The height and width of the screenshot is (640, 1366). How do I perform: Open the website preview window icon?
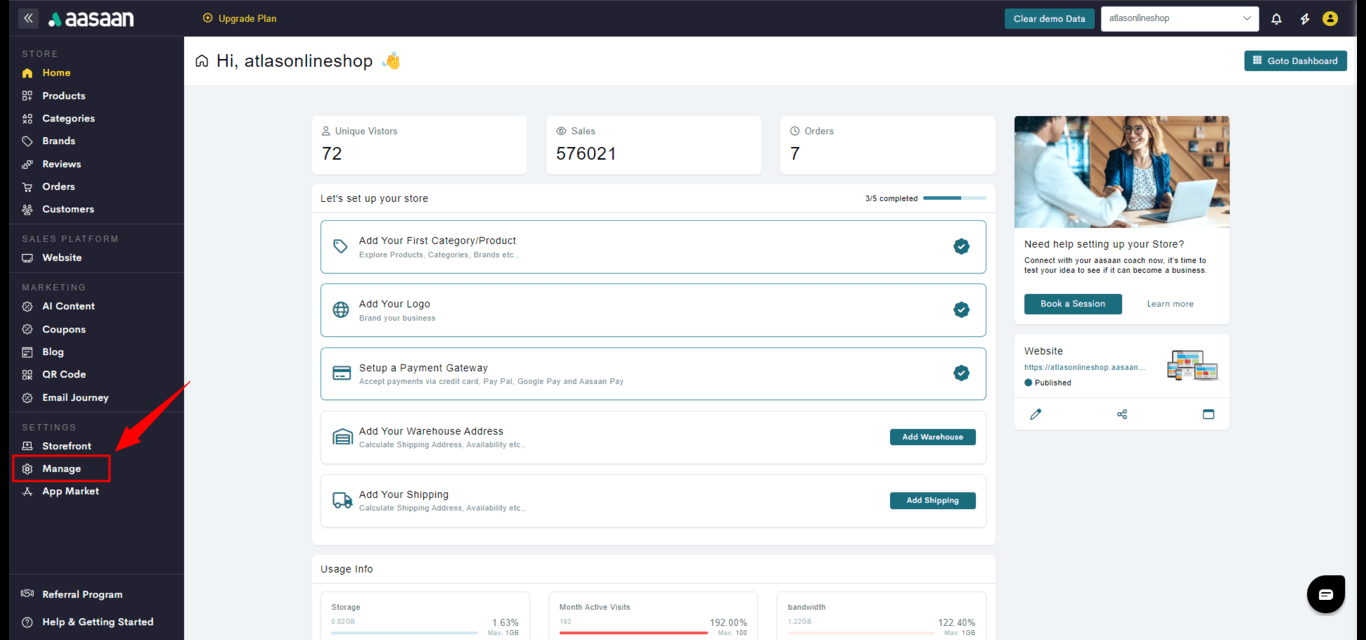[x=1208, y=414]
